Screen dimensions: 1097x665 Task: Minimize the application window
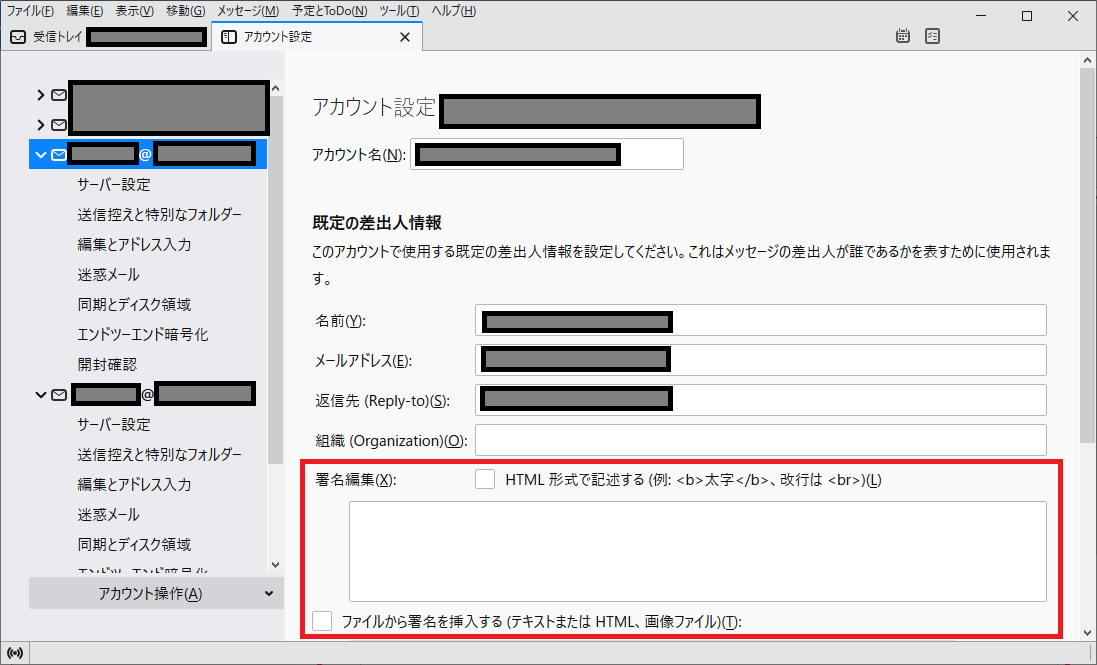click(x=982, y=15)
